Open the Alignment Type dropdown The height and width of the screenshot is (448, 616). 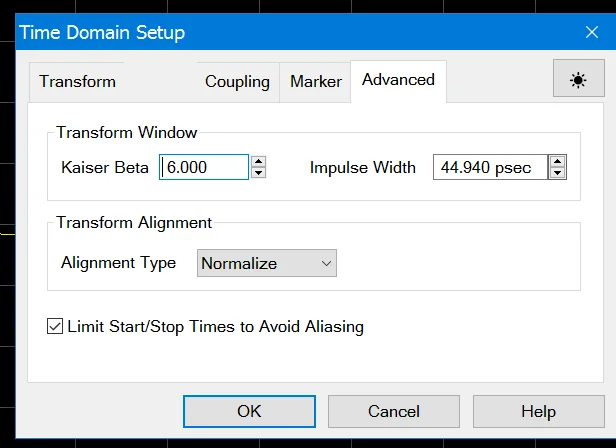(x=267, y=264)
